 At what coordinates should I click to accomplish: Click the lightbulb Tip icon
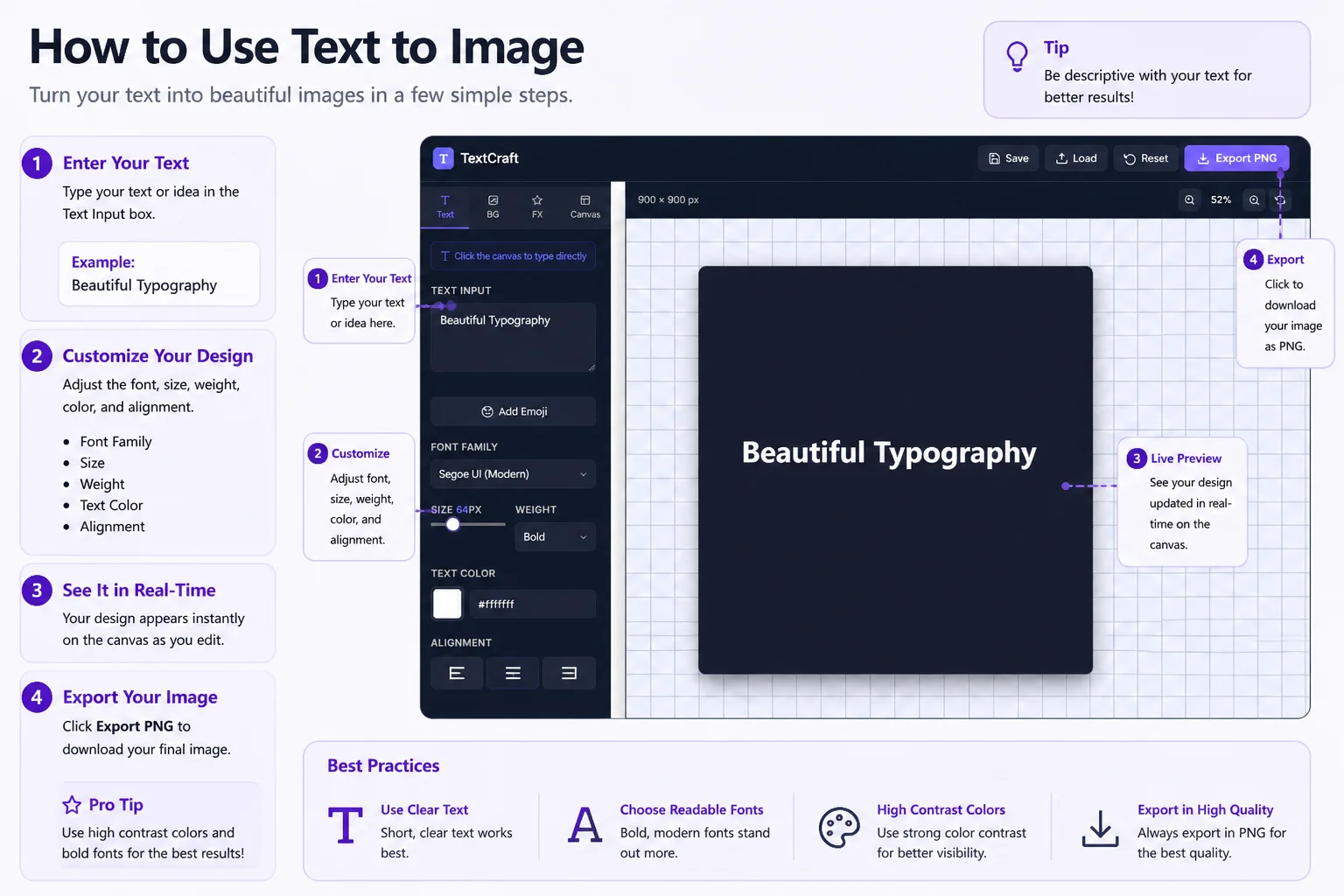point(1017,57)
